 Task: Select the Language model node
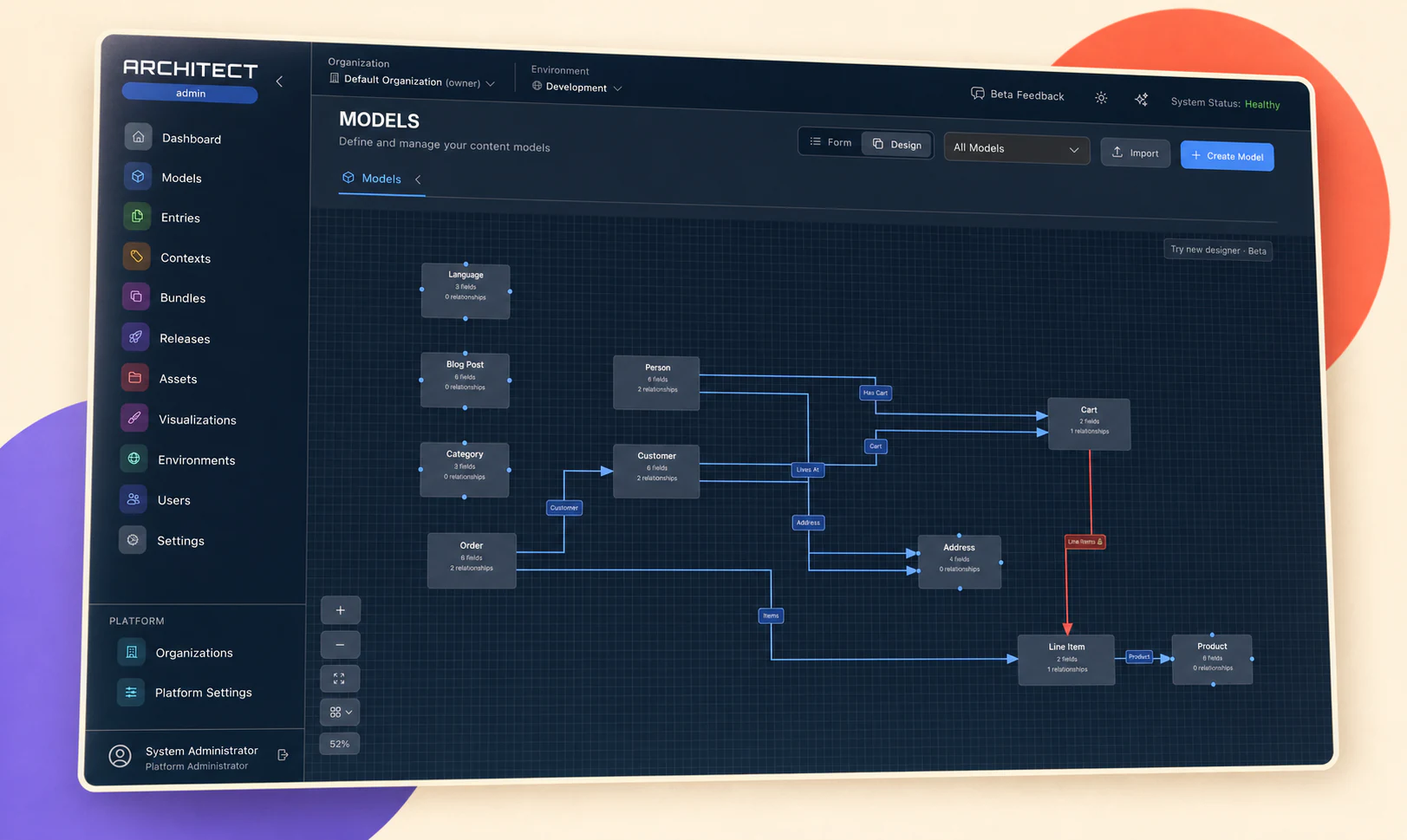[x=466, y=290]
